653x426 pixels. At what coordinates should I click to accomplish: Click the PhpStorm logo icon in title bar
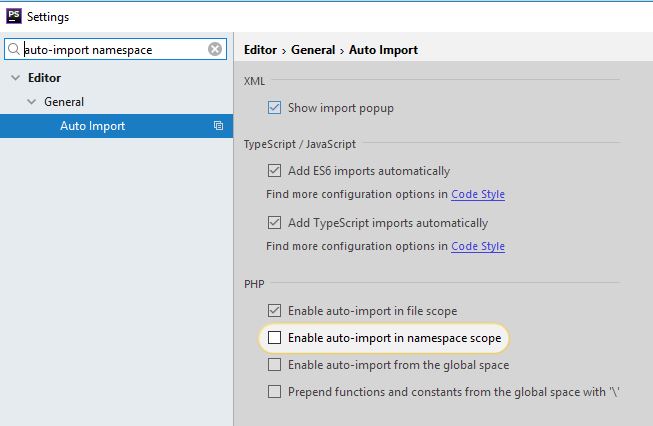point(14,16)
